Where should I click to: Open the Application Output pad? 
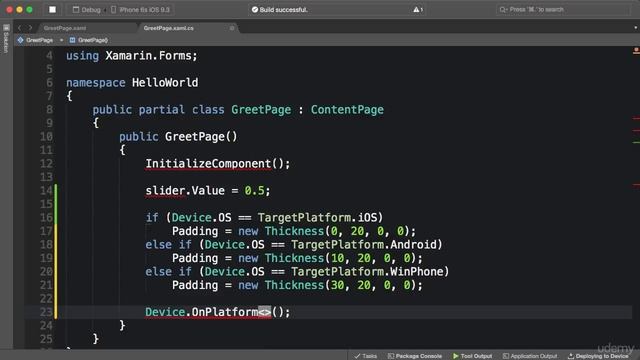point(530,356)
